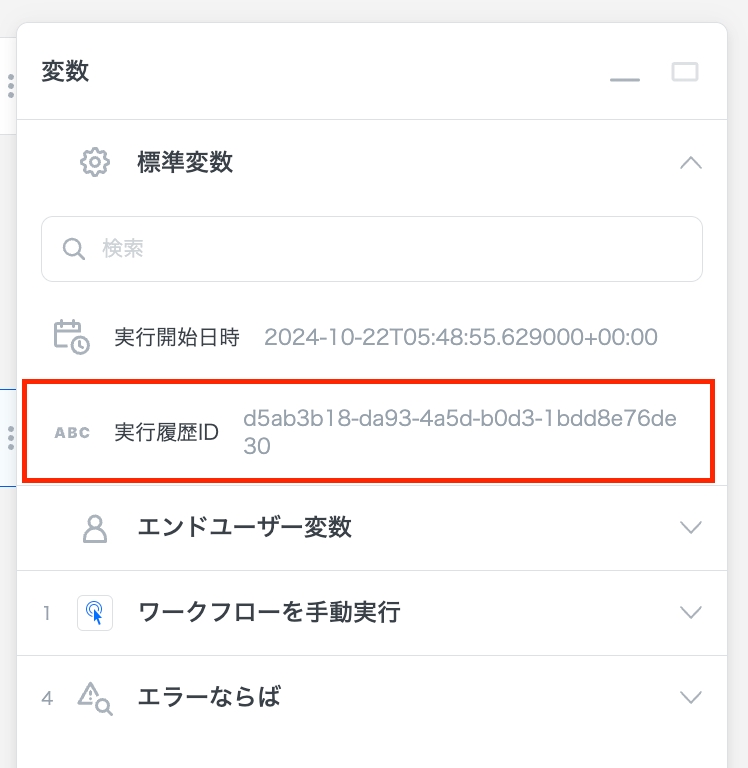748x768 pixels.
Task: Click the person icon beside エンドユーザー変数
Action: [94, 528]
